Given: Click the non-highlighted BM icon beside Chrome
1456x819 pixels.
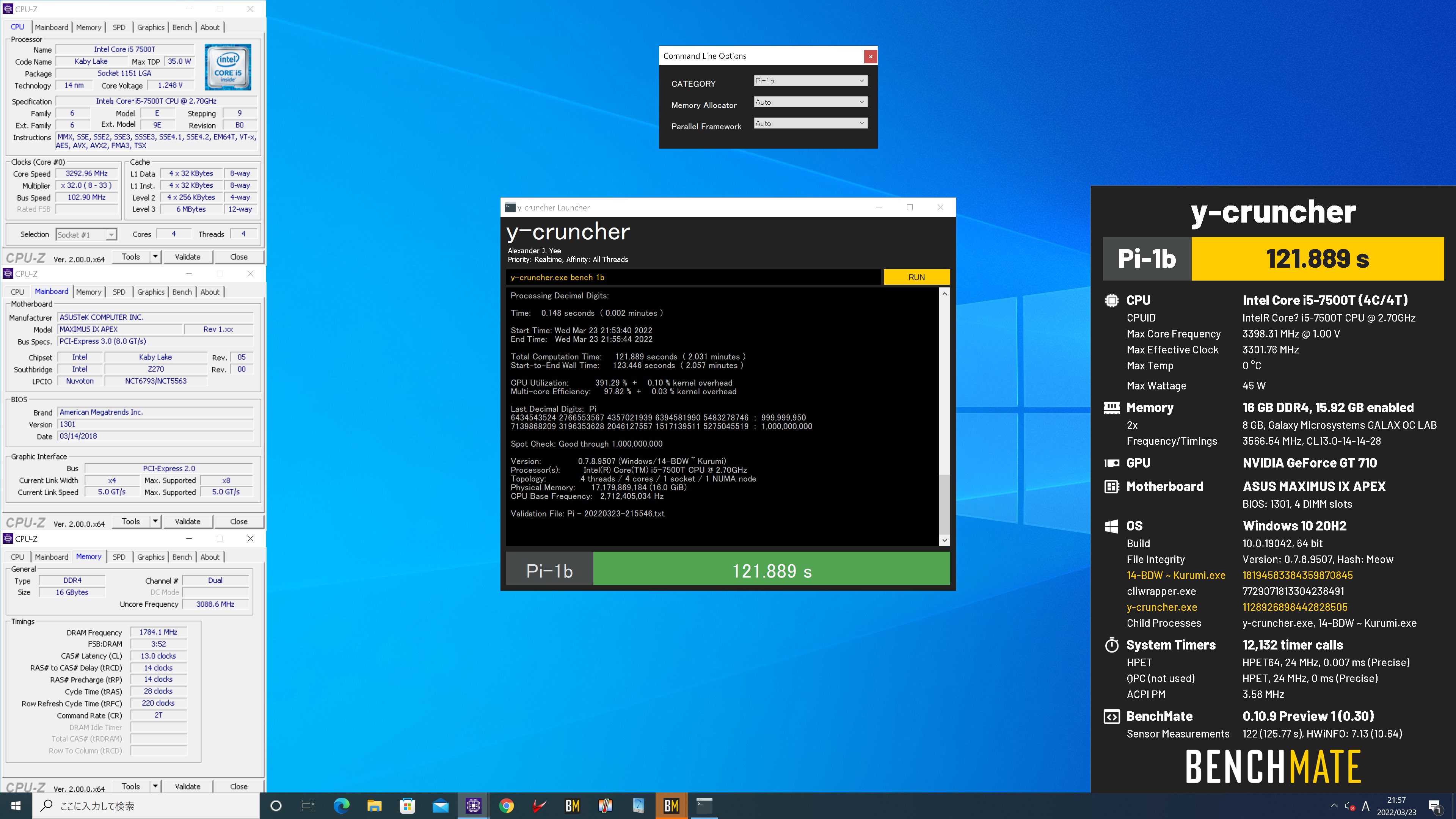Looking at the screenshot, I should [x=573, y=805].
